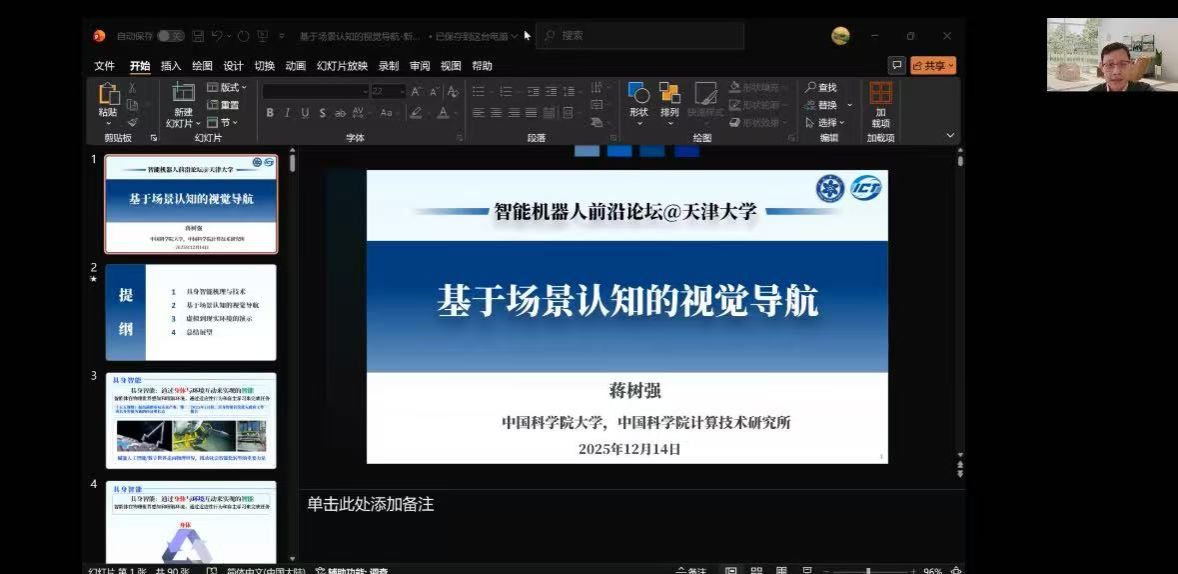Open the comments pane icon
Screen dimensions: 1178x574
tap(897, 65)
